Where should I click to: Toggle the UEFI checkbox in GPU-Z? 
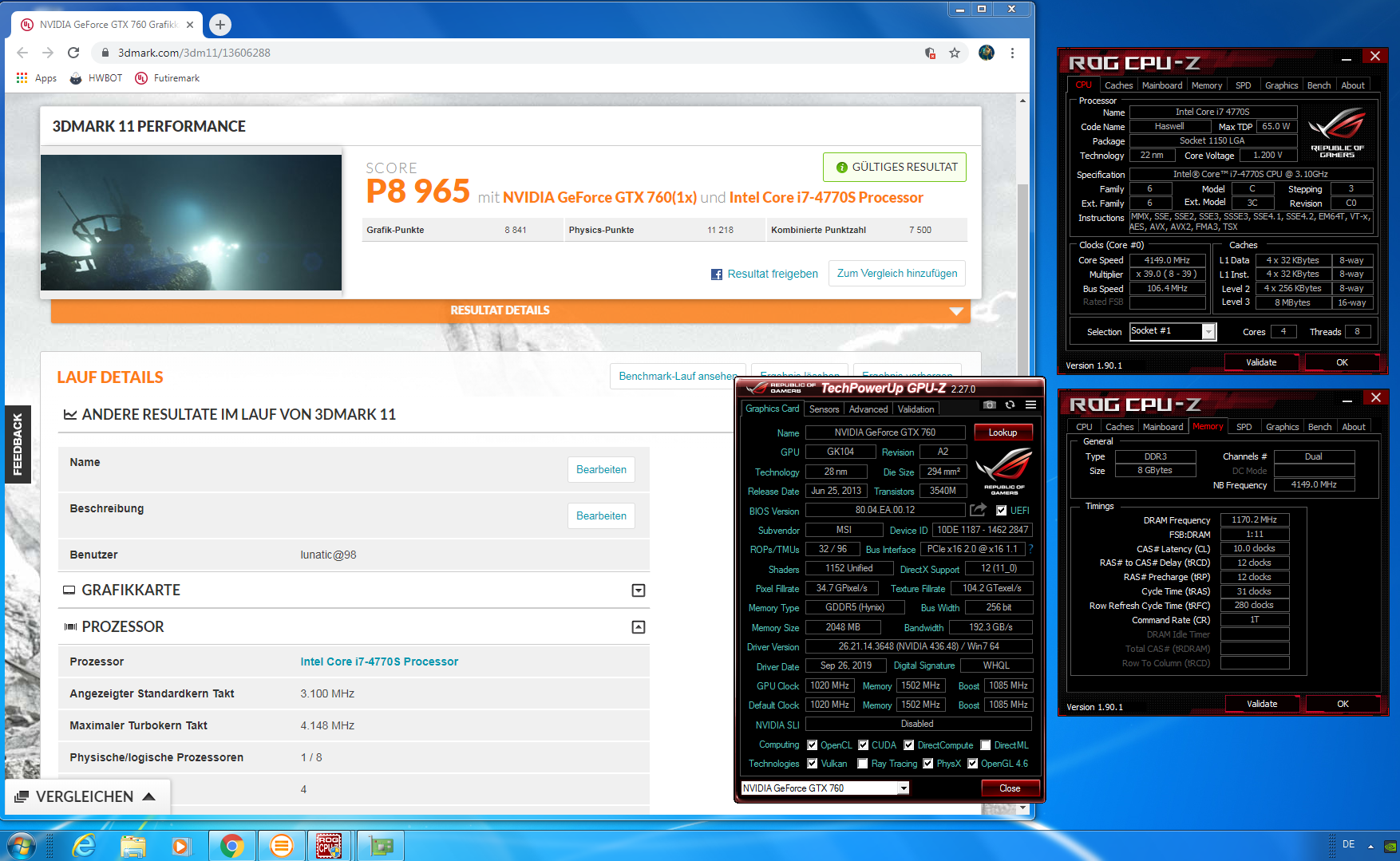coord(1001,511)
